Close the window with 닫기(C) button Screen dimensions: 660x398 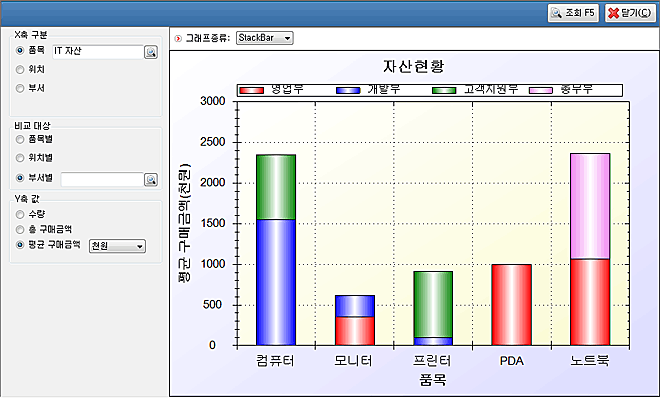tap(630, 13)
